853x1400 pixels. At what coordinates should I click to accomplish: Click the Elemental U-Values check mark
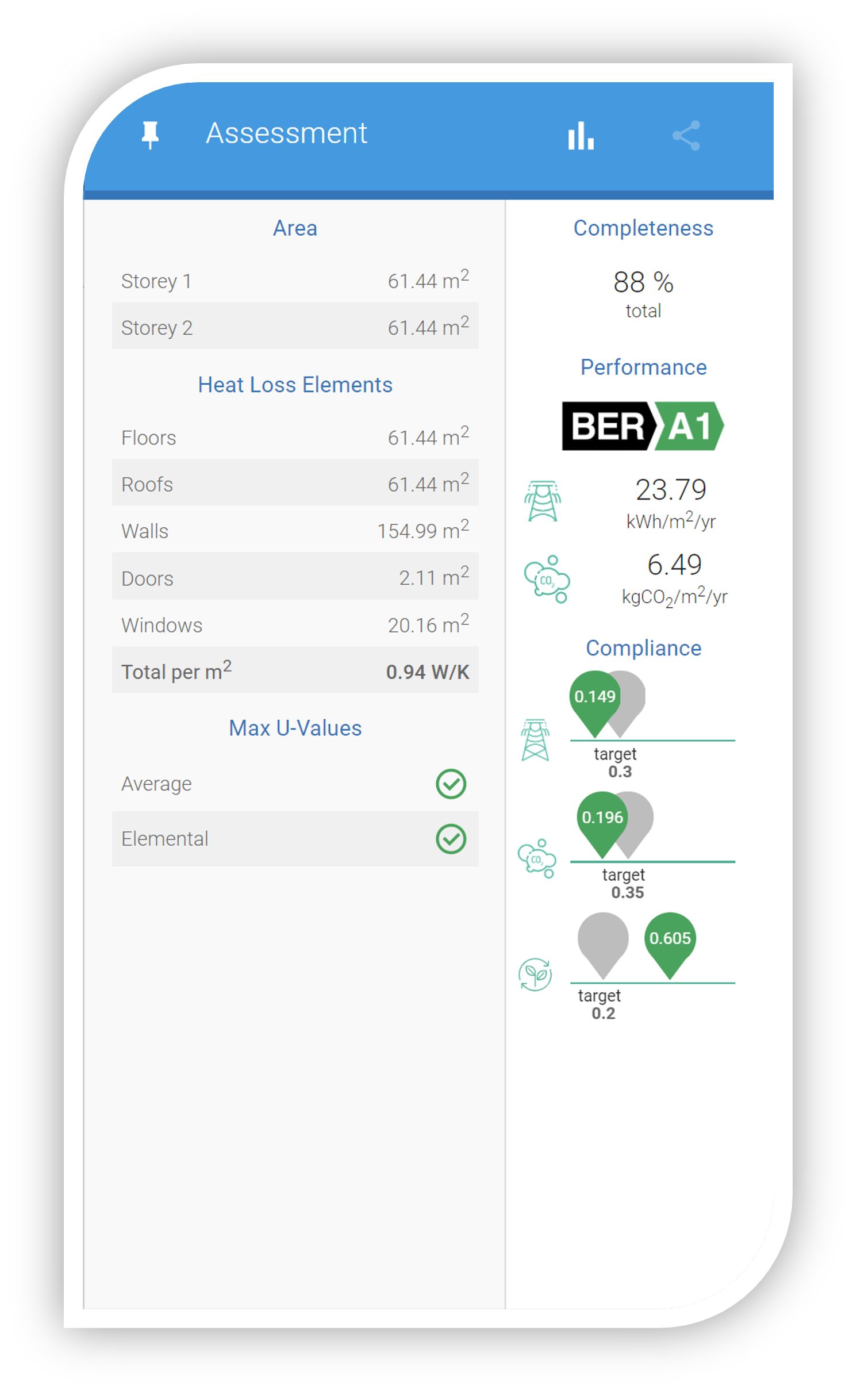[451, 839]
